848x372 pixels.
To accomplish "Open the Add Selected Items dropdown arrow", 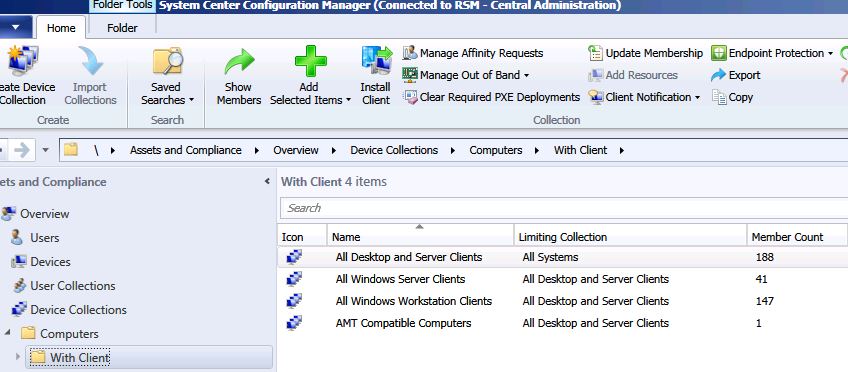I will (x=348, y=101).
